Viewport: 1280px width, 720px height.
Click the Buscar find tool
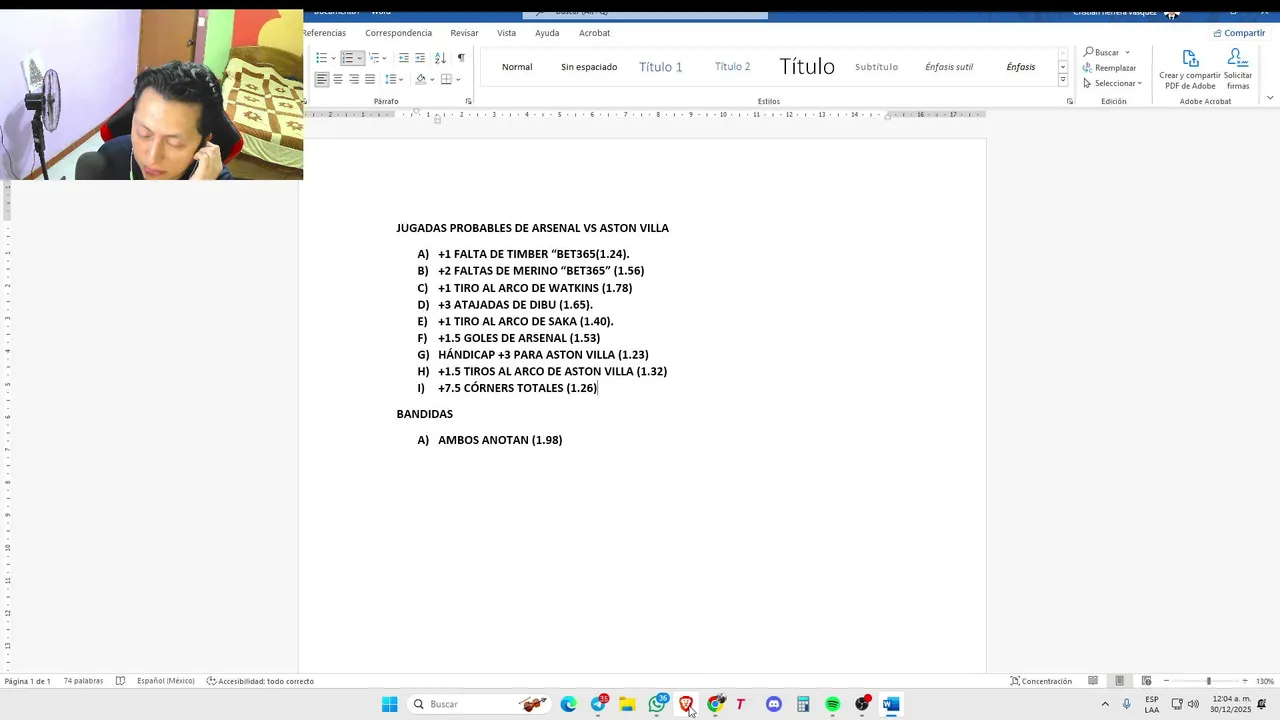[1101, 52]
